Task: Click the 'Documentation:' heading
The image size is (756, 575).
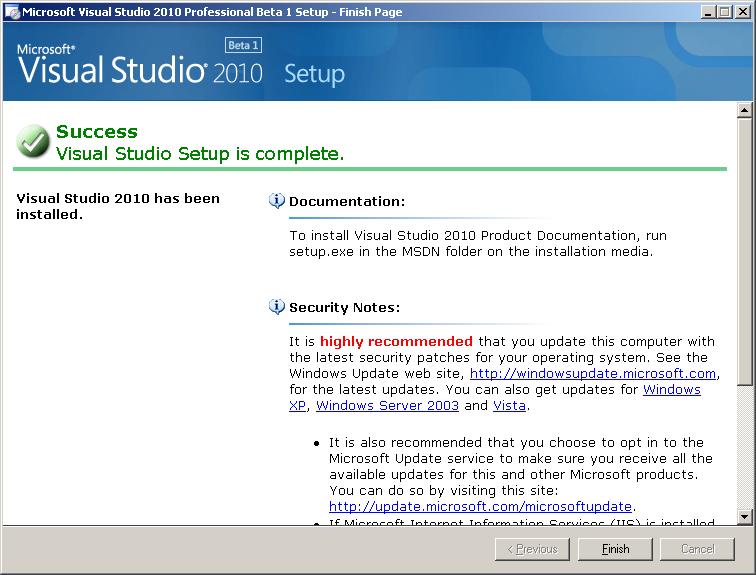Action: (x=347, y=201)
